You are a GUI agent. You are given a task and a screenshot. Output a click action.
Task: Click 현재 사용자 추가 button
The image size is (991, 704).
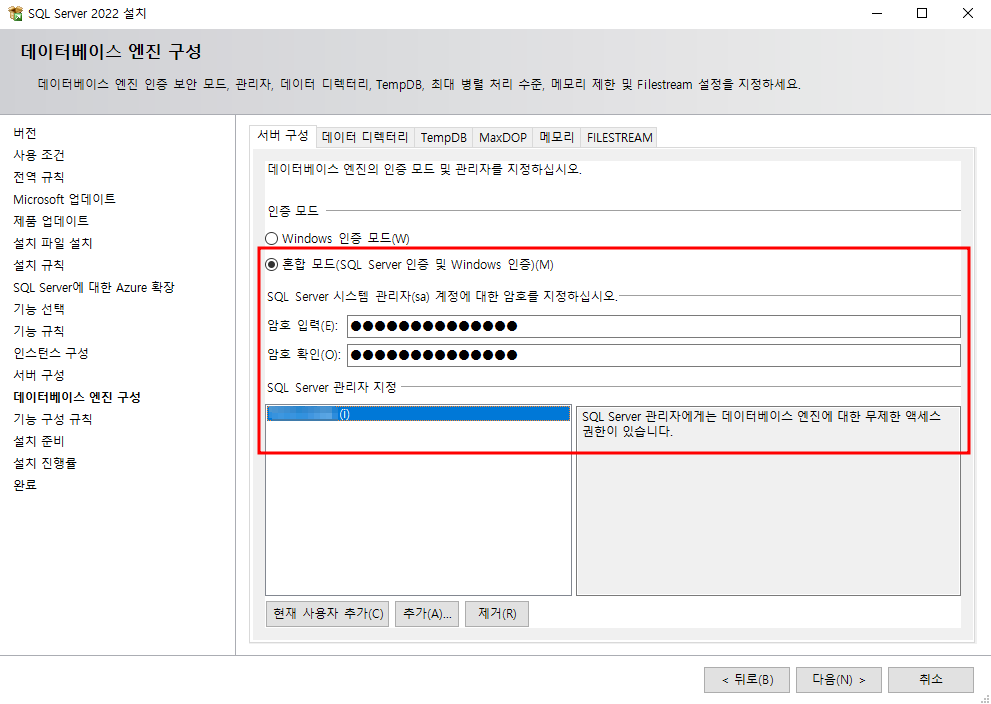click(x=327, y=614)
